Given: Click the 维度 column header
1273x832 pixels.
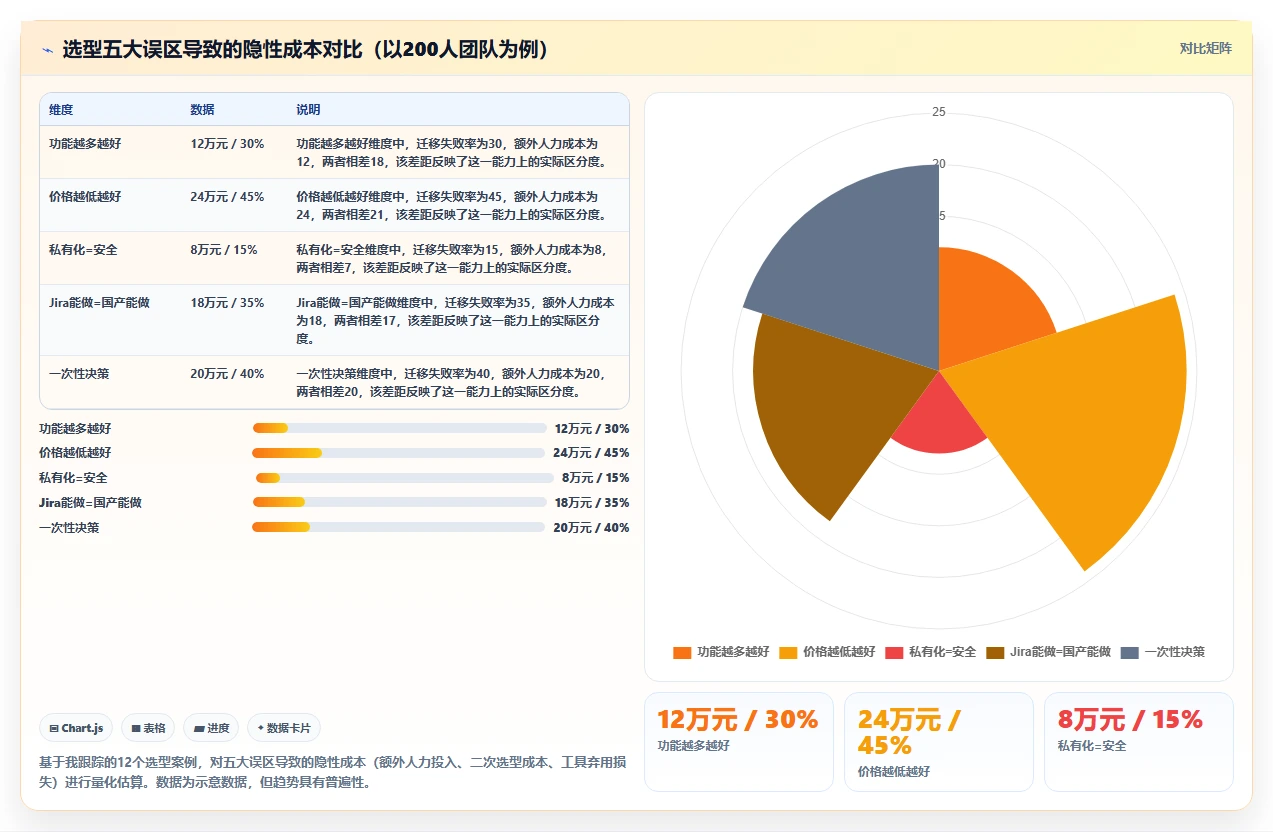Looking at the screenshot, I should 61,109.
